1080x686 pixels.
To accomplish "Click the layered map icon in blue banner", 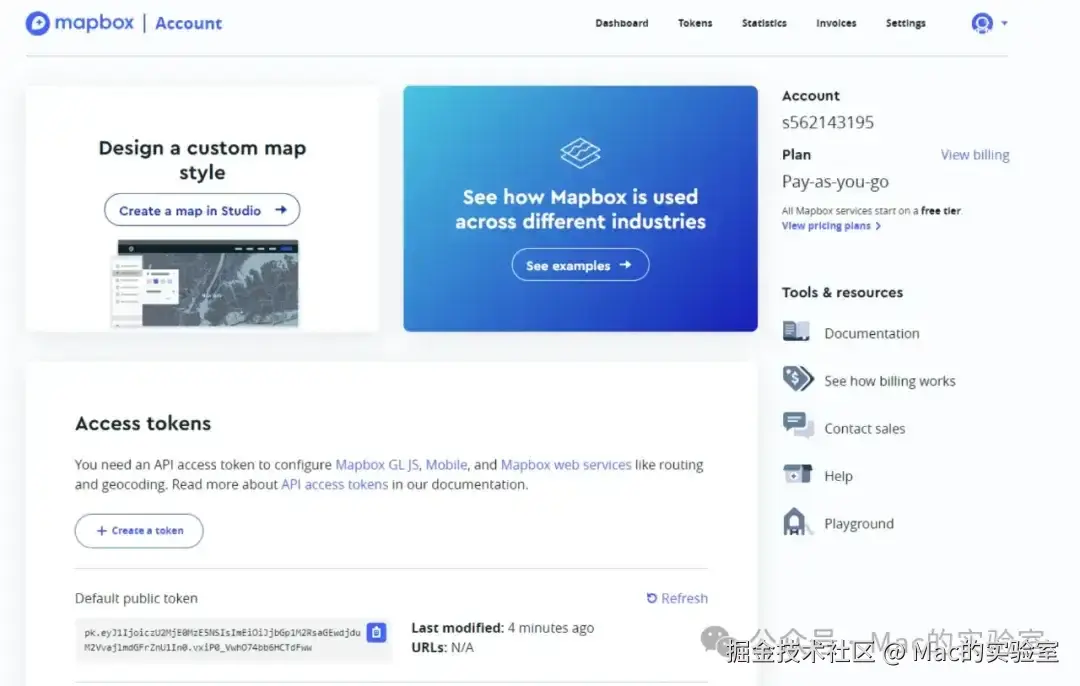I will pos(580,153).
